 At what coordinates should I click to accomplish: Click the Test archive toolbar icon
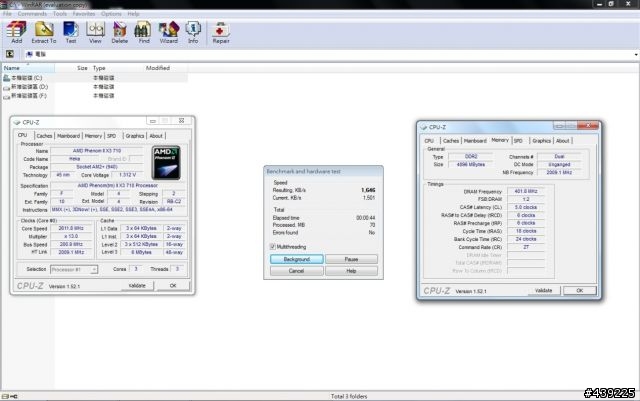71,32
